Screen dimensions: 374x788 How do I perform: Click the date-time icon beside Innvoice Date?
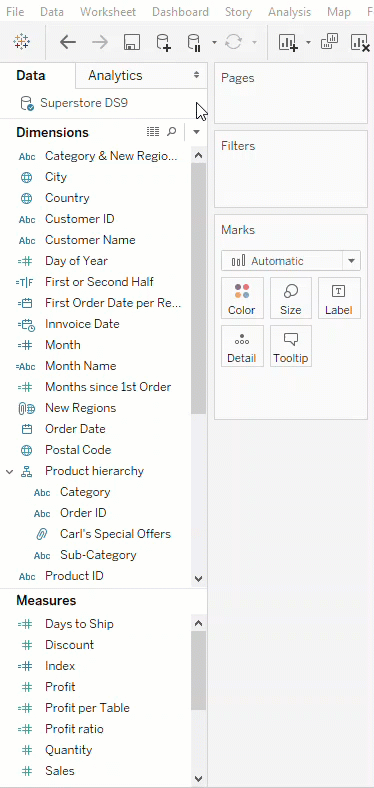pyautogui.click(x=26, y=325)
